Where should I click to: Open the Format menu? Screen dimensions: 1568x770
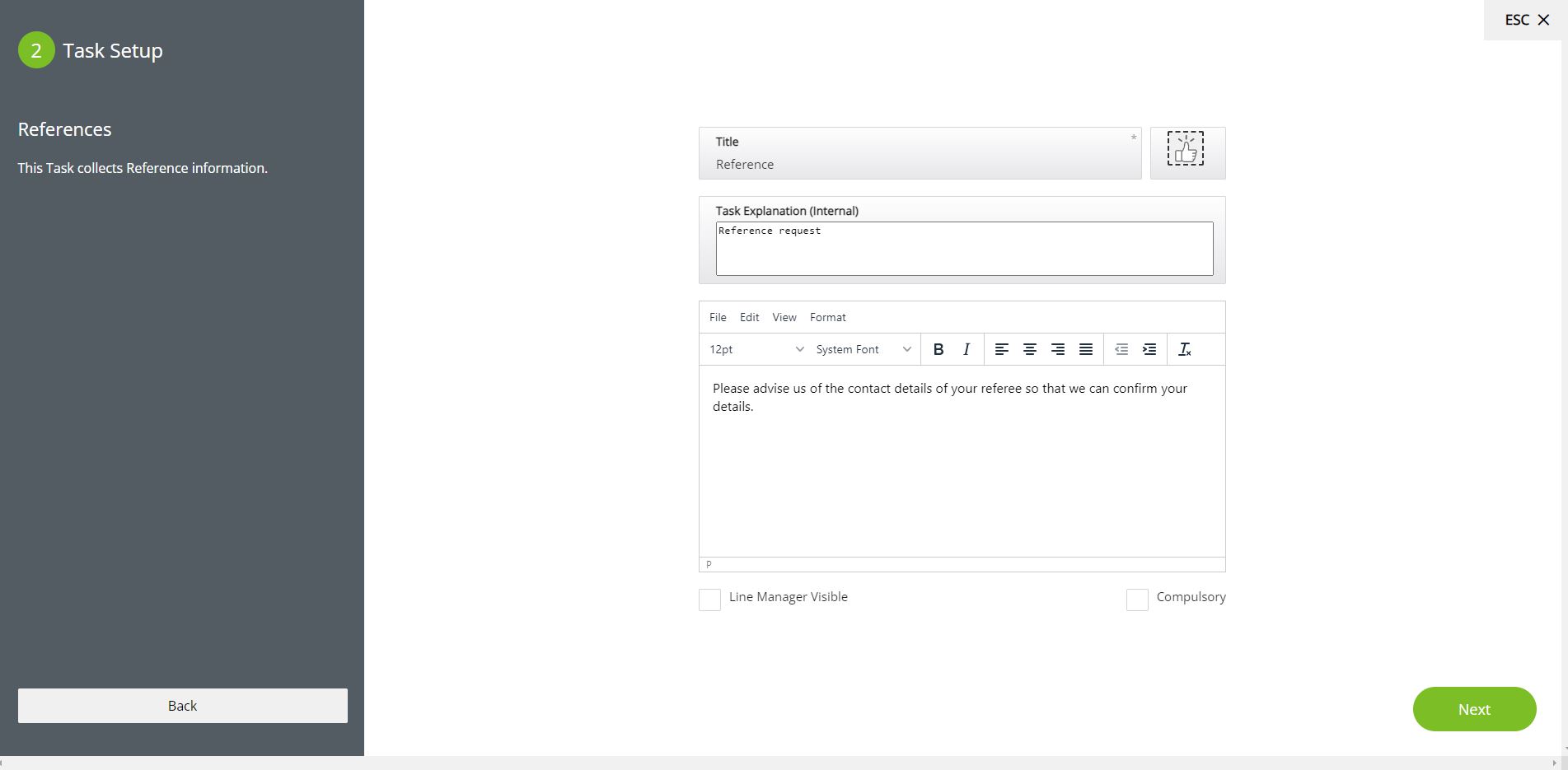click(x=827, y=317)
